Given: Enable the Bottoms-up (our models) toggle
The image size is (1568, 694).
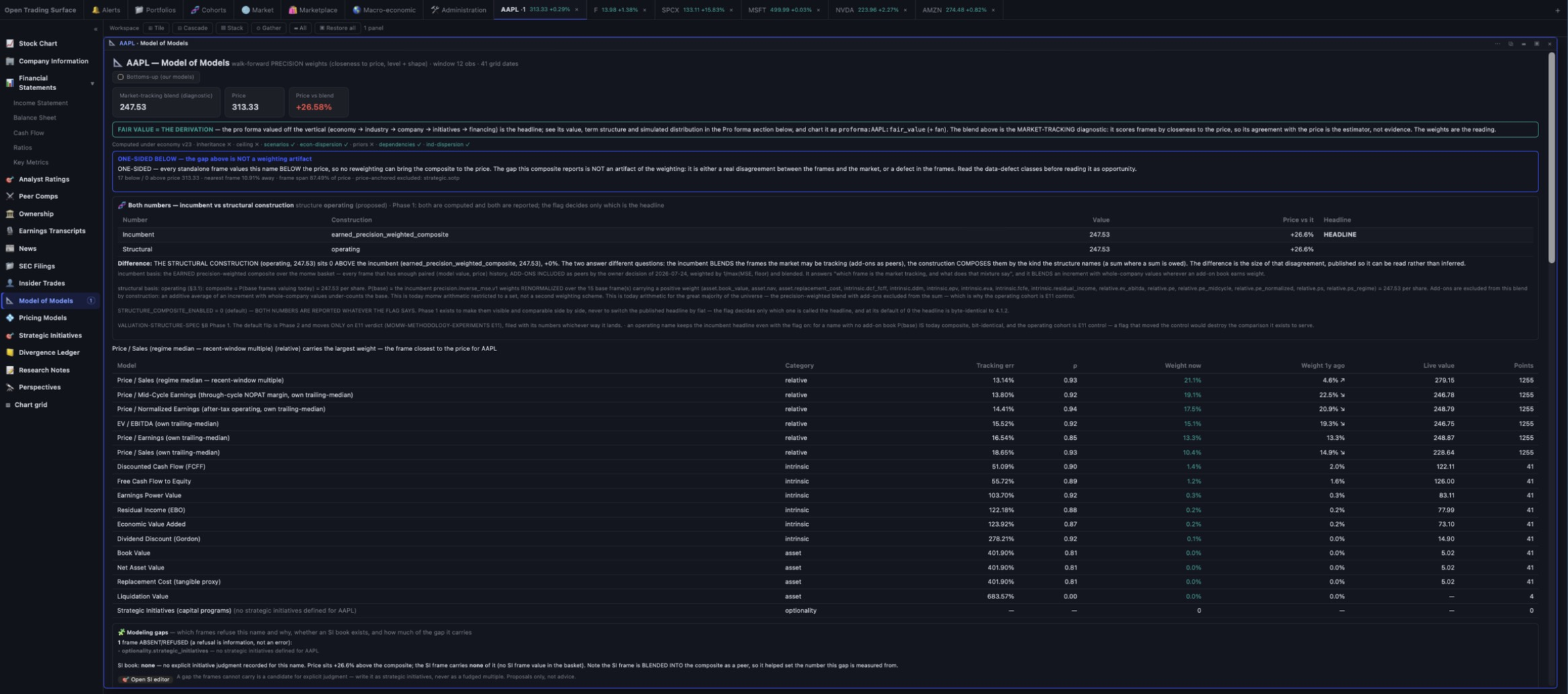Looking at the screenshot, I should [x=156, y=77].
